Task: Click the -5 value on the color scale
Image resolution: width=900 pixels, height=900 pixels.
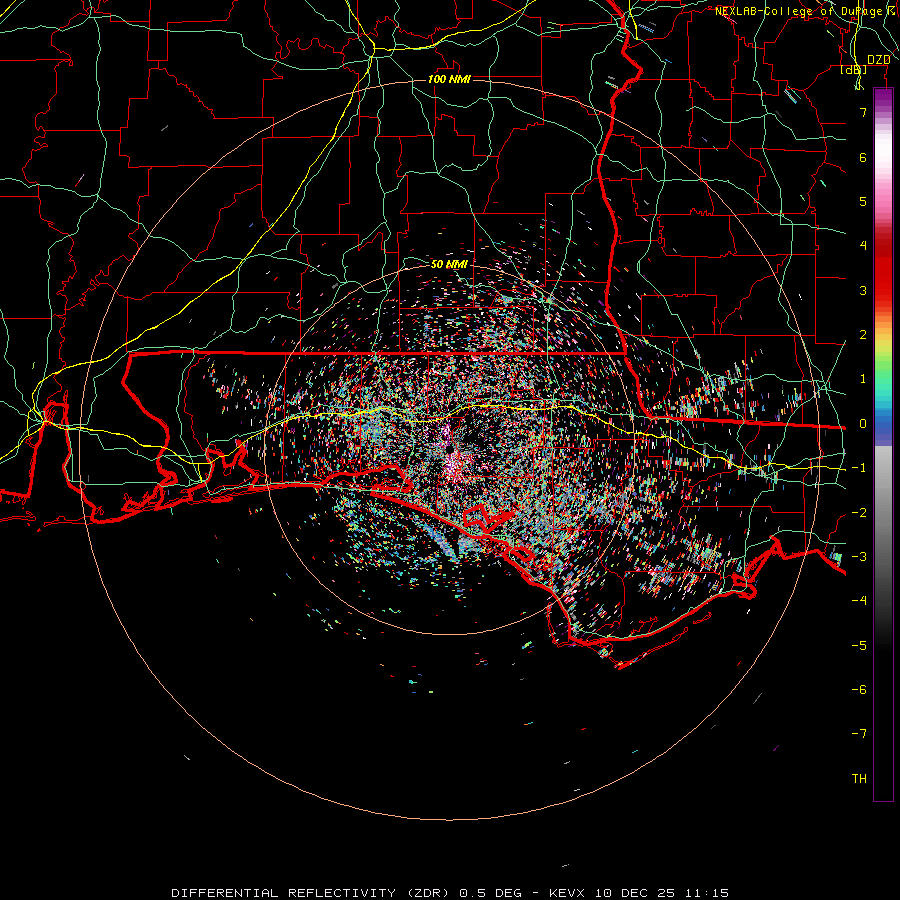Action: (x=859, y=646)
